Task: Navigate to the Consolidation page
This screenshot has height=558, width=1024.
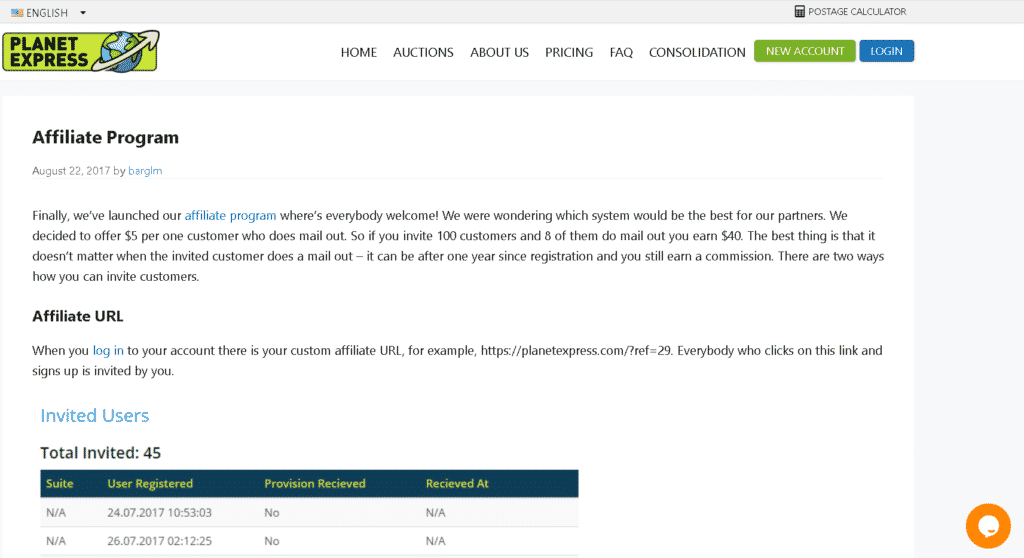Action: pyautogui.click(x=697, y=52)
